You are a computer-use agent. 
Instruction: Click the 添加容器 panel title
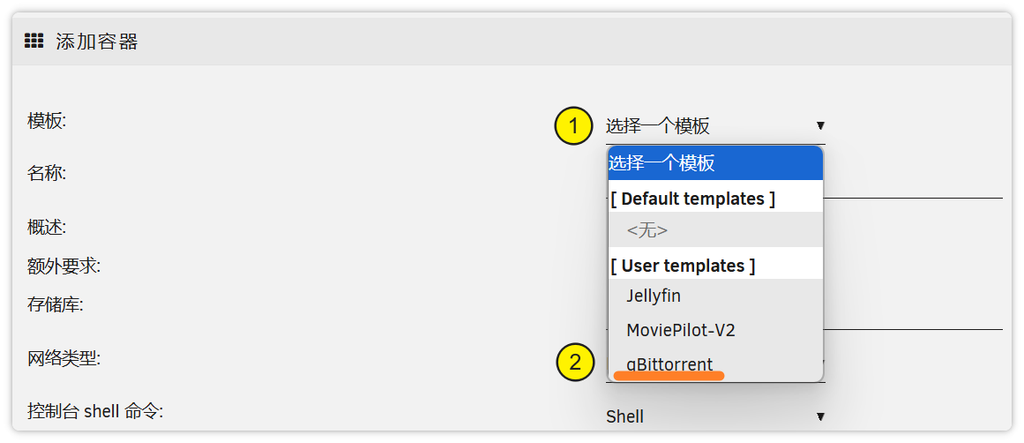pyautogui.click(x=97, y=41)
